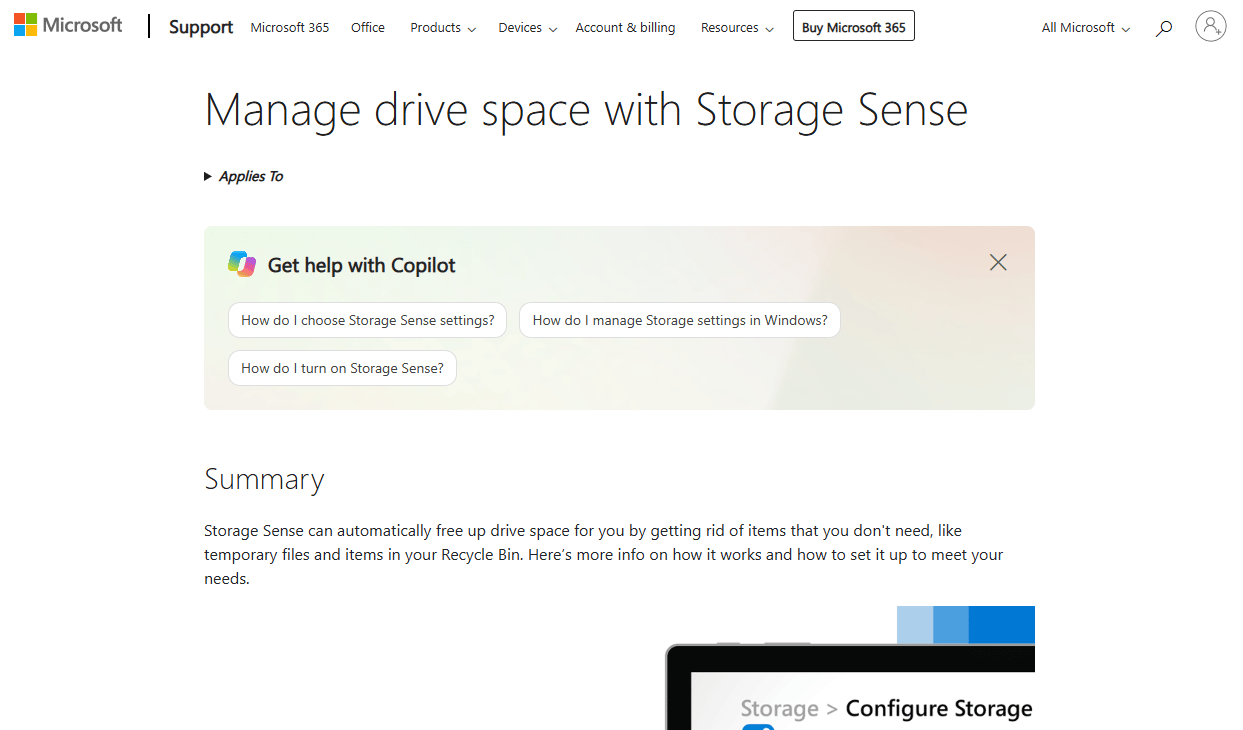Expand the Applies To section
The height and width of the screenshot is (730, 1243).
click(x=244, y=176)
